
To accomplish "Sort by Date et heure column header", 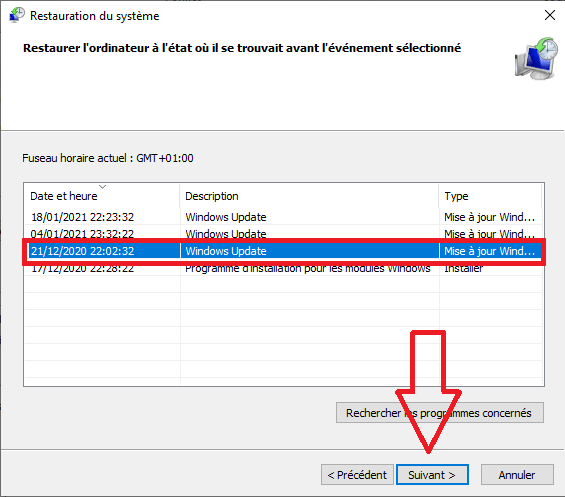I will (x=102, y=196).
